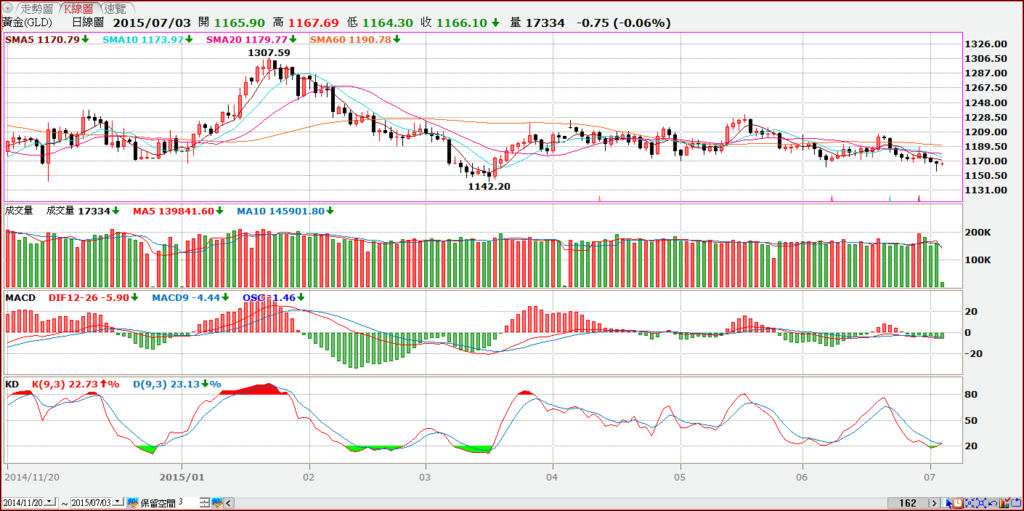Click the KD panel title
The height and width of the screenshot is (511, 1024).
coord(12,384)
